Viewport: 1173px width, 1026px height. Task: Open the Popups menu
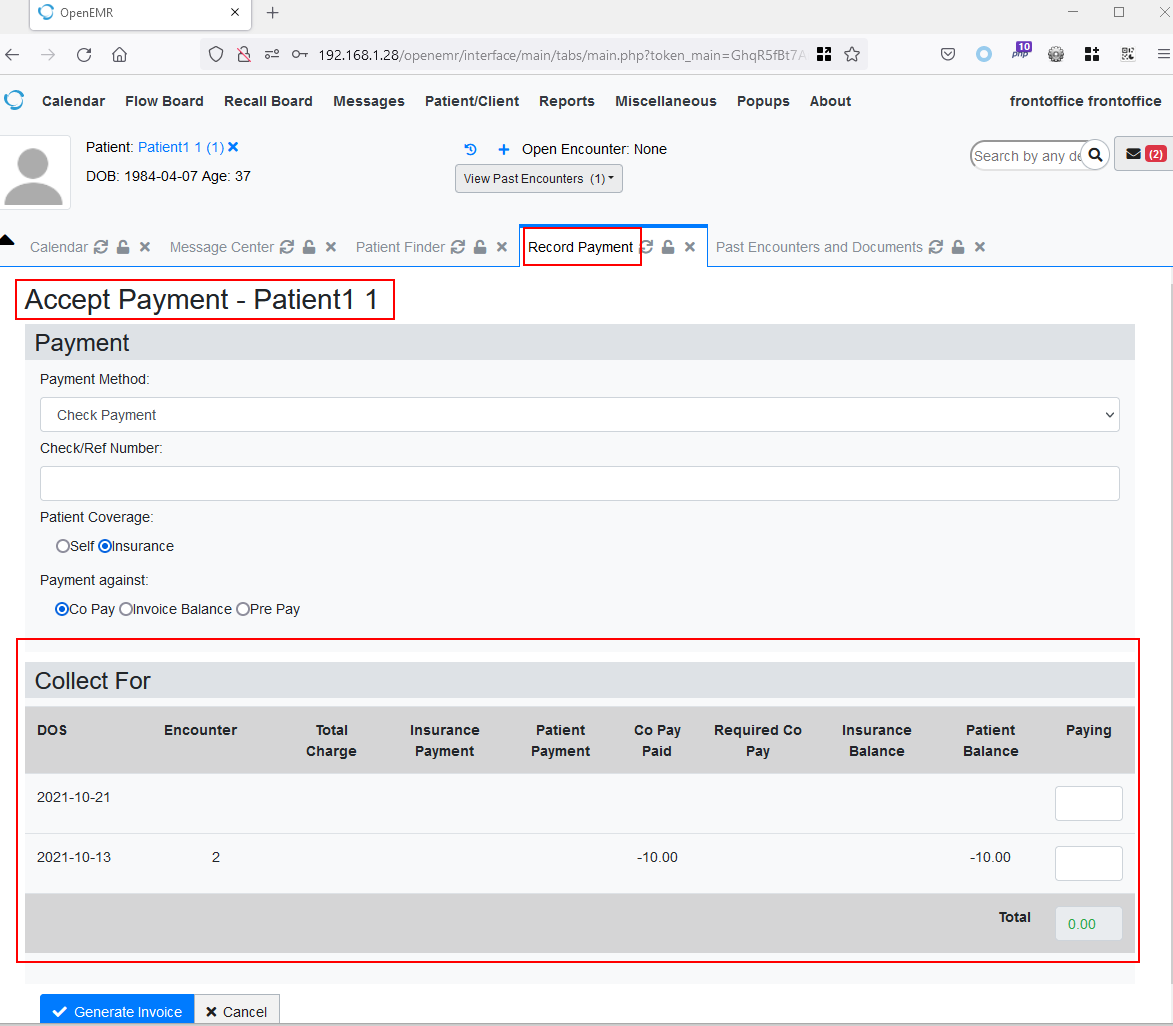point(763,101)
